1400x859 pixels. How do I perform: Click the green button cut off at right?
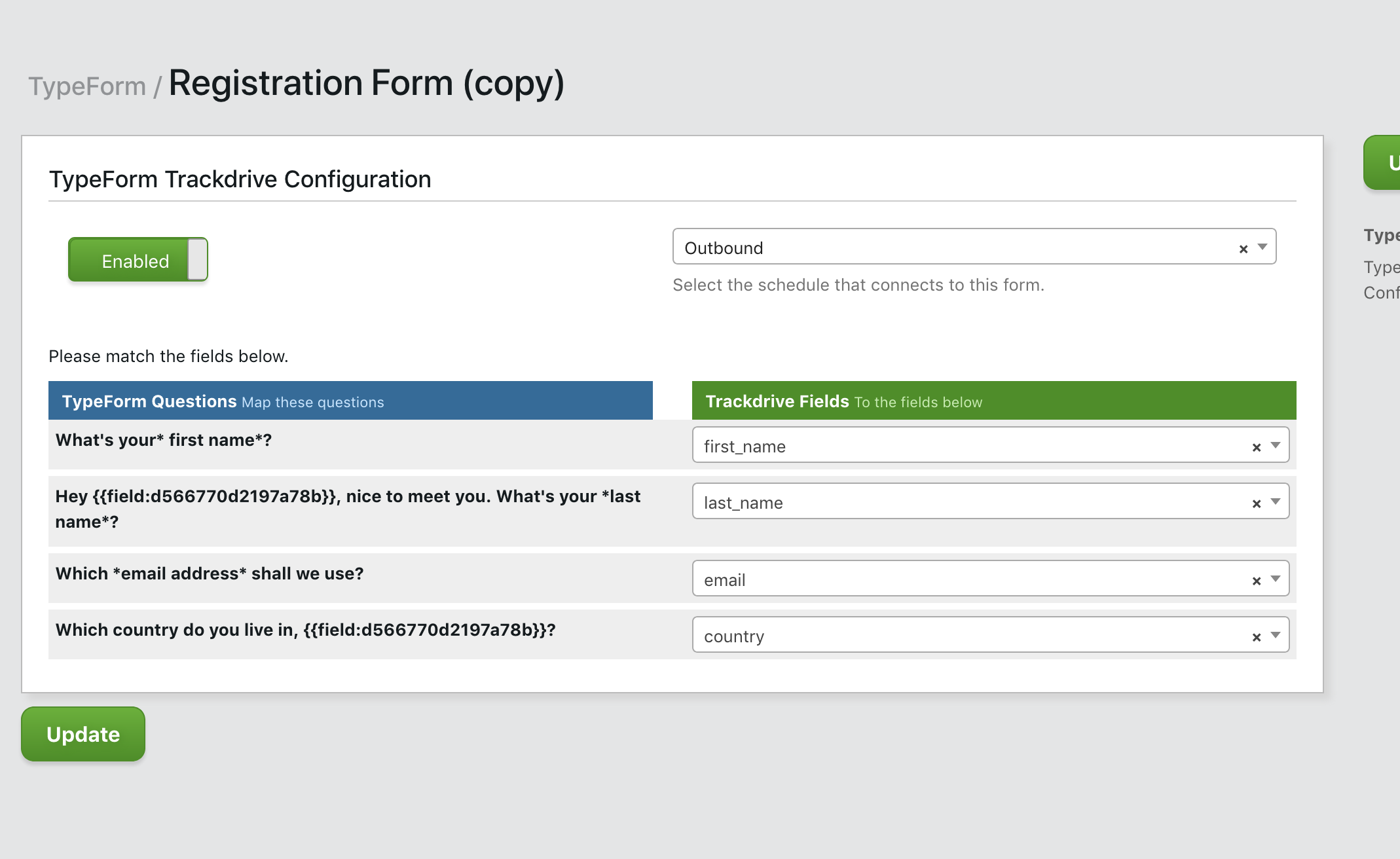pyautogui.click(x=1382, y=162)
